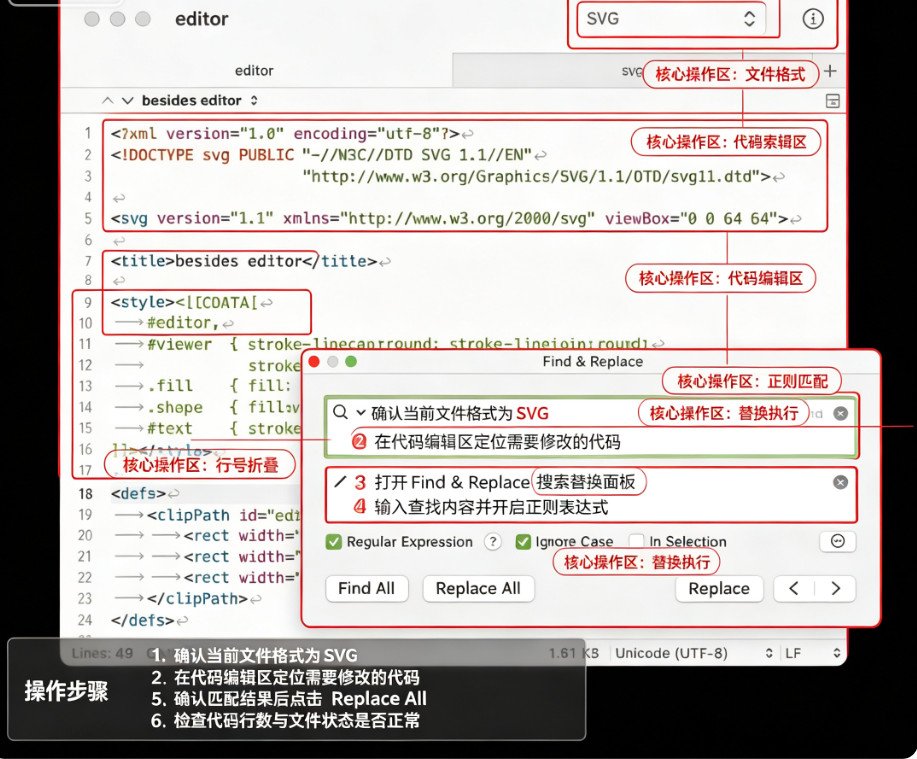This screenshot has width=917, height=759.
Task: Click the #text stroke rule line
Action: (223, 428)
